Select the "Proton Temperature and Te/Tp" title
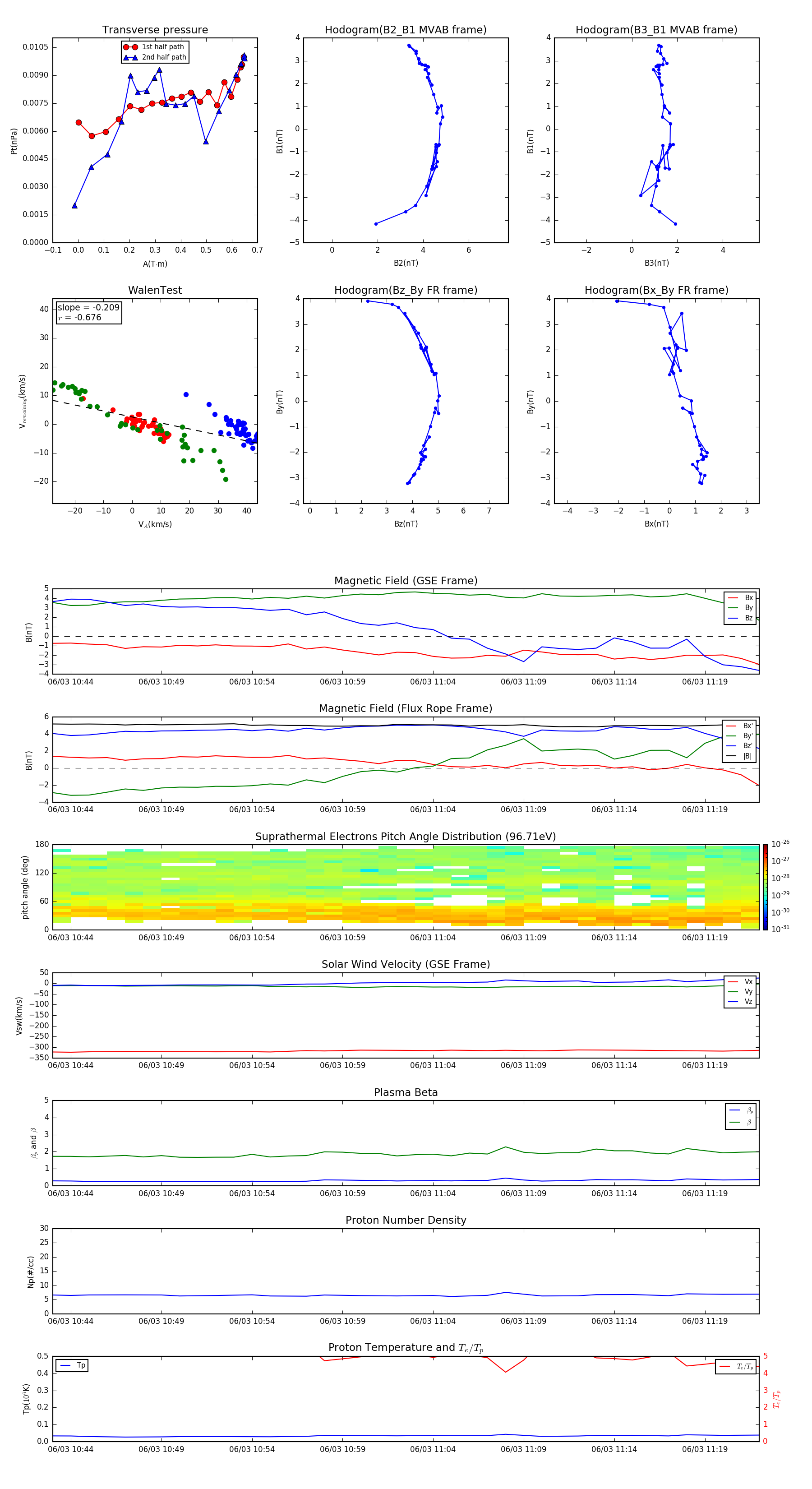Image resolution: width=812 pixels, height=1489 pixels. click(x=406, y=1349)
